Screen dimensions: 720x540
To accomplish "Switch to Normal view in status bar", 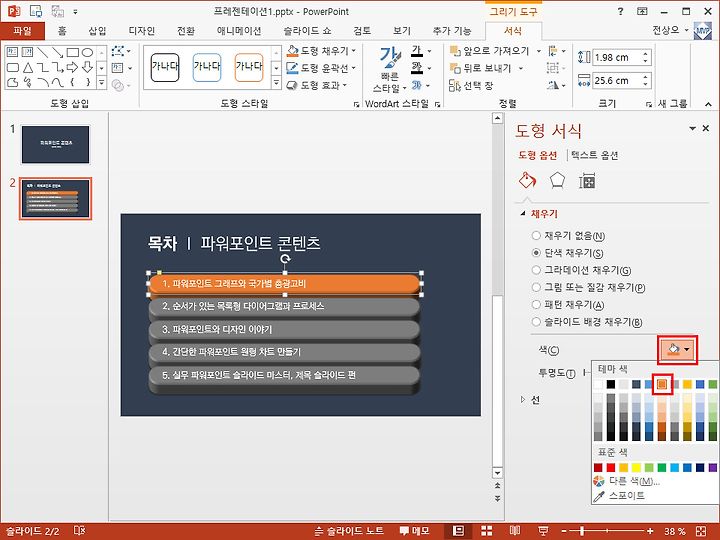I will click(x=458, y=531).
